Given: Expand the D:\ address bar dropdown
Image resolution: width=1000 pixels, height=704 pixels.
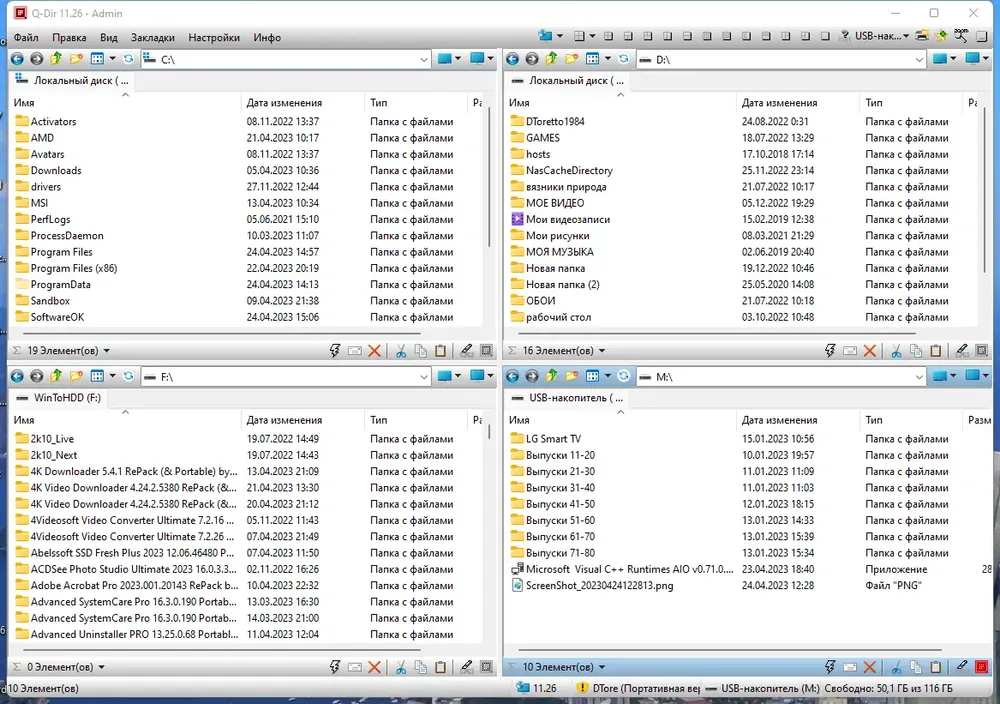Looking at the screenshot, I should pos(919,59).
